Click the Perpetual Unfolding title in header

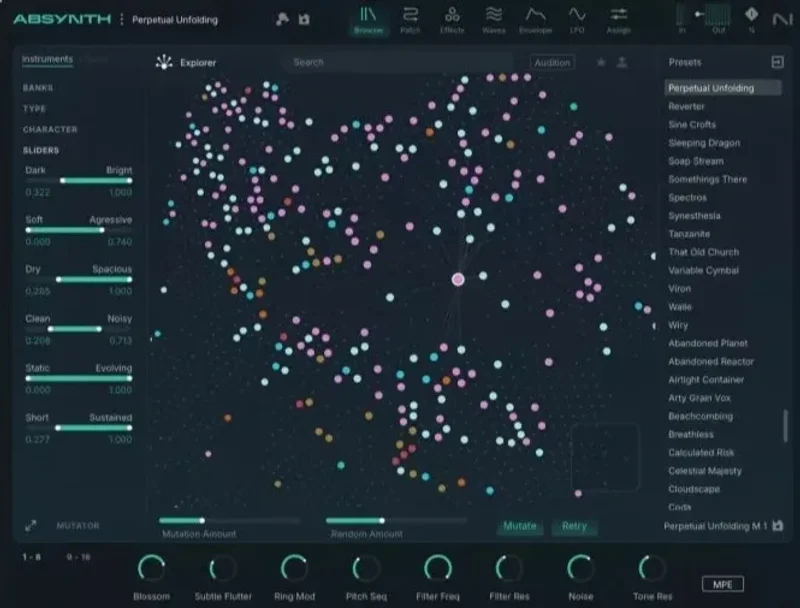pos(175,20)
